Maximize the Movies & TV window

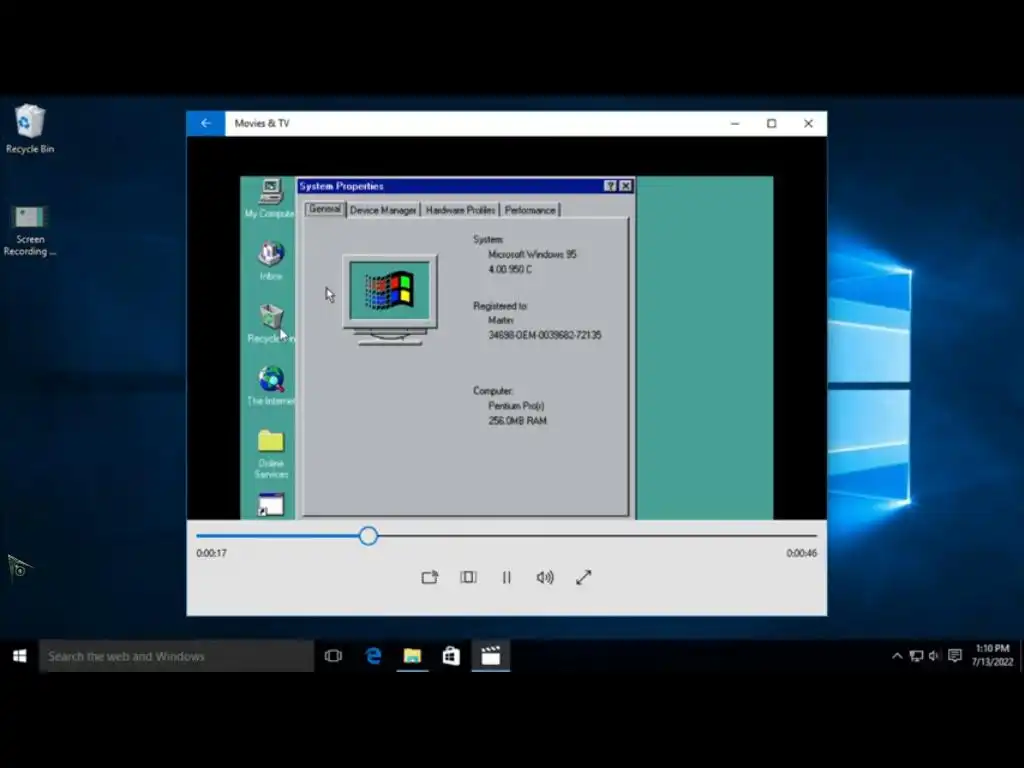772,123
